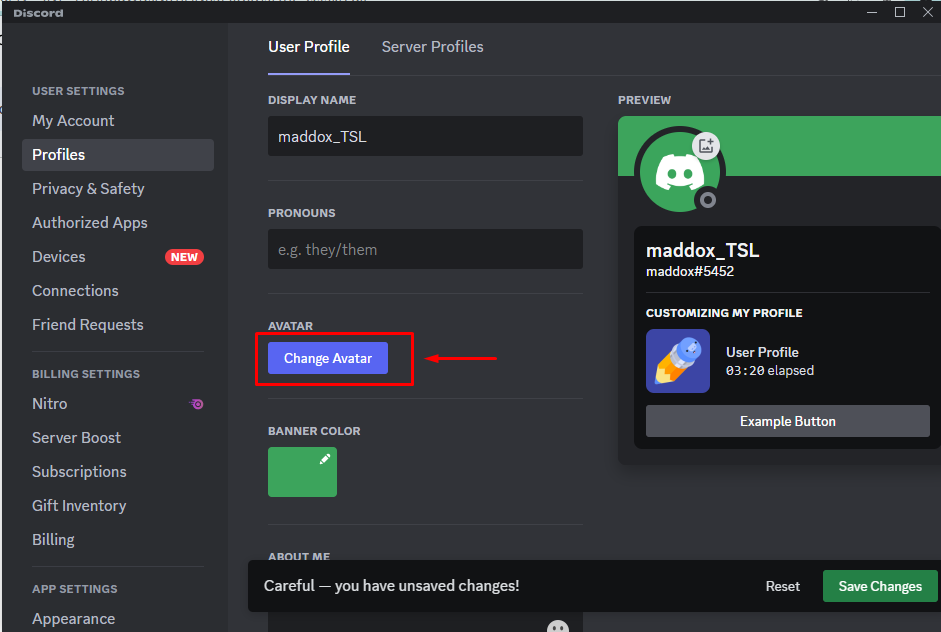Click the Change Avatar button
Viewport: 941px width, 632px height.
(x=328, y=358)
